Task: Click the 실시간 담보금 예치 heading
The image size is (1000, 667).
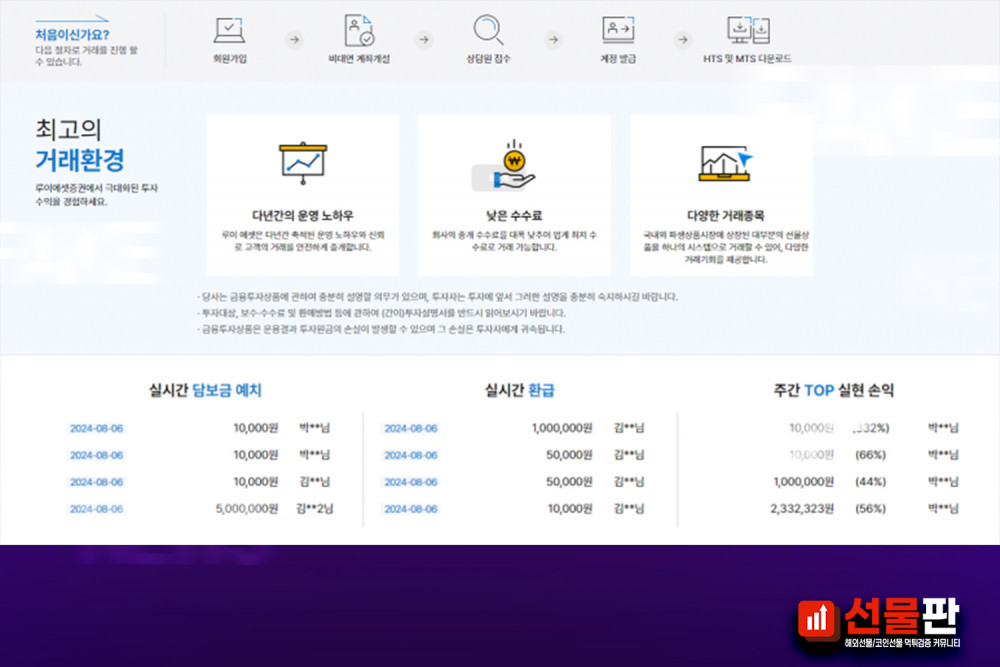Action: pyautogui.click(x=205, y=391)
